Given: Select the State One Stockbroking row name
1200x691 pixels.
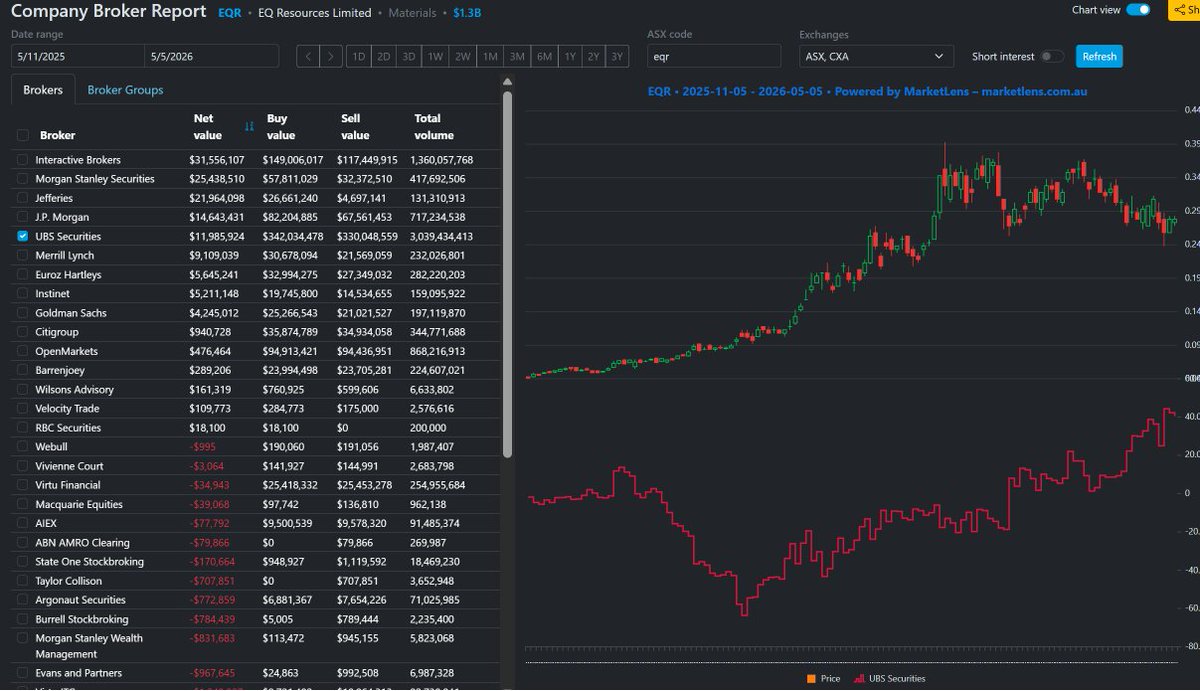Looking at the screenshot, I should click(x=89, y=562).
